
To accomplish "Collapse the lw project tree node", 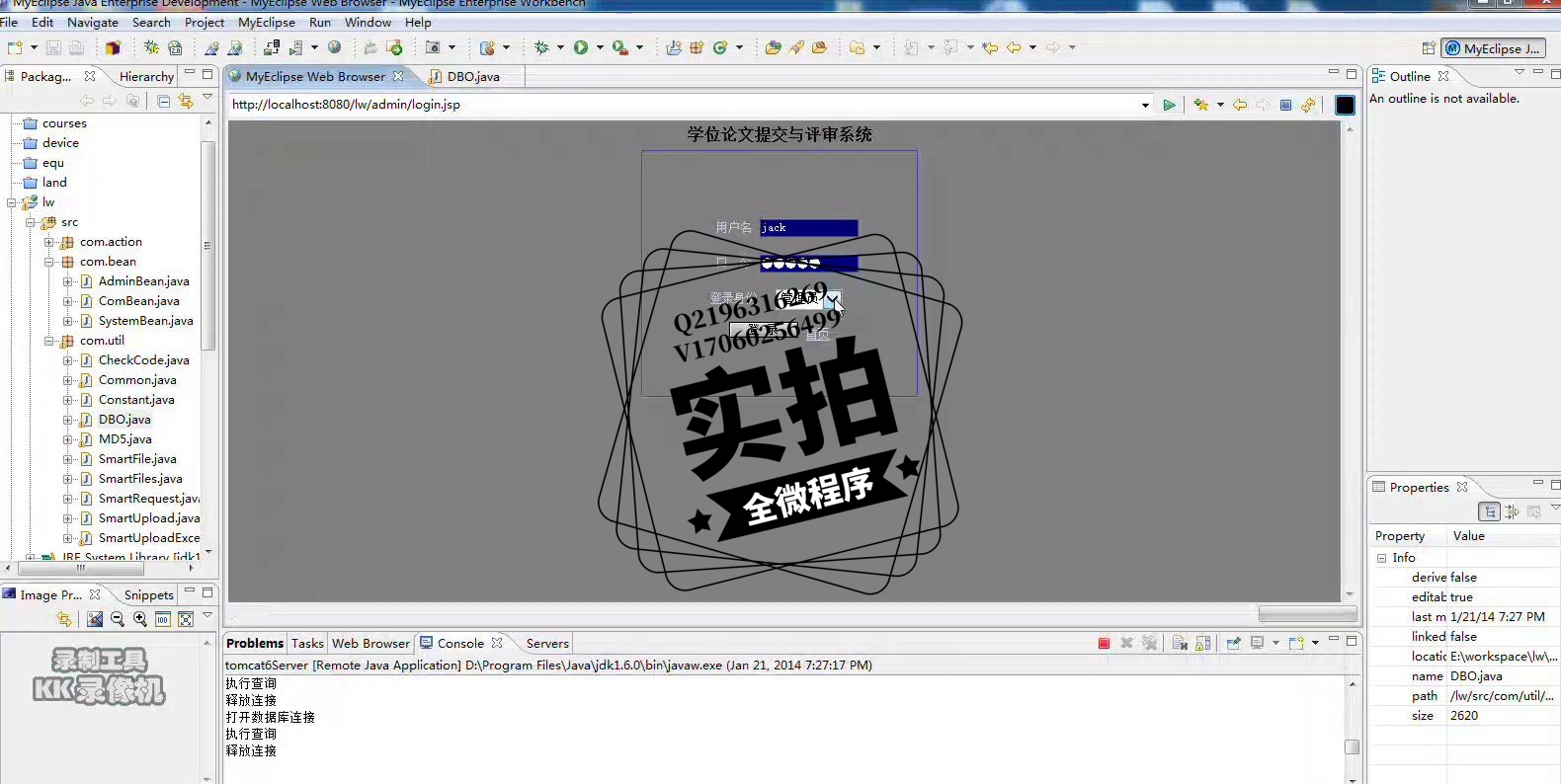I will pos(12,202).
